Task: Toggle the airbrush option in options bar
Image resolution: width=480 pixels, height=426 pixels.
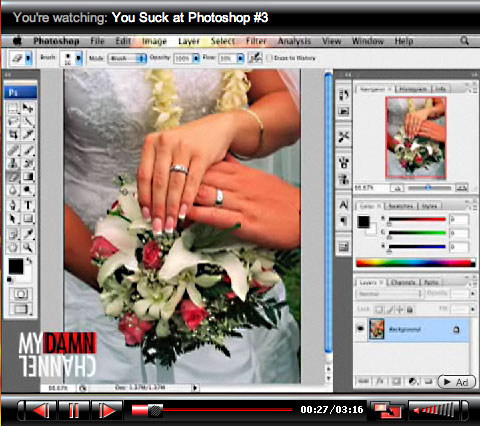Action: coord(255,58)
